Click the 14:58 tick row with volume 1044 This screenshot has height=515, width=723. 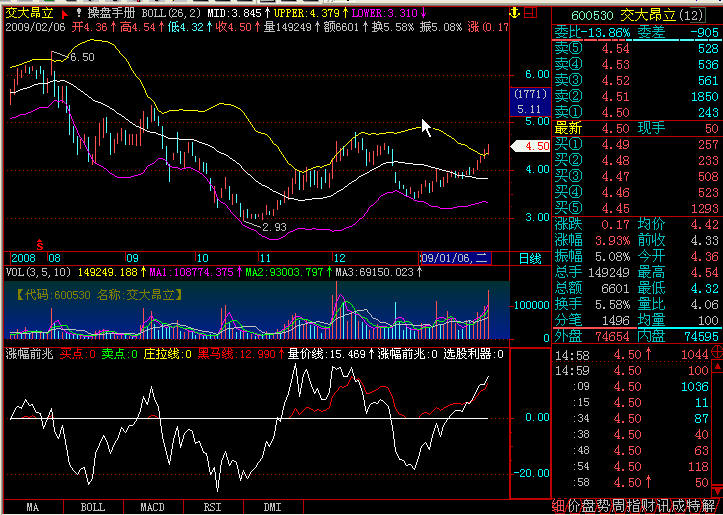(x=632, y=354)
